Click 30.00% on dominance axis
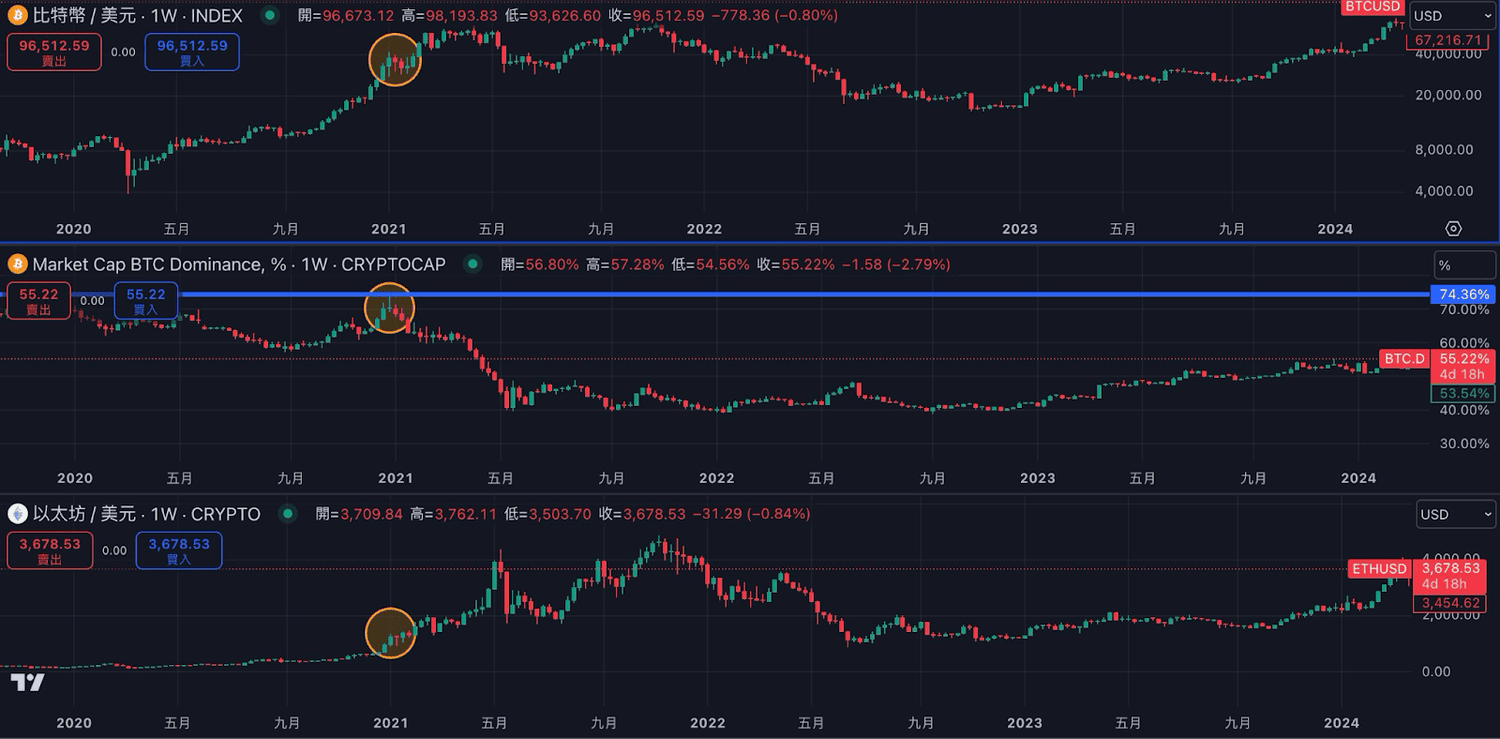1500x739 pixels. coord(1464,443)
